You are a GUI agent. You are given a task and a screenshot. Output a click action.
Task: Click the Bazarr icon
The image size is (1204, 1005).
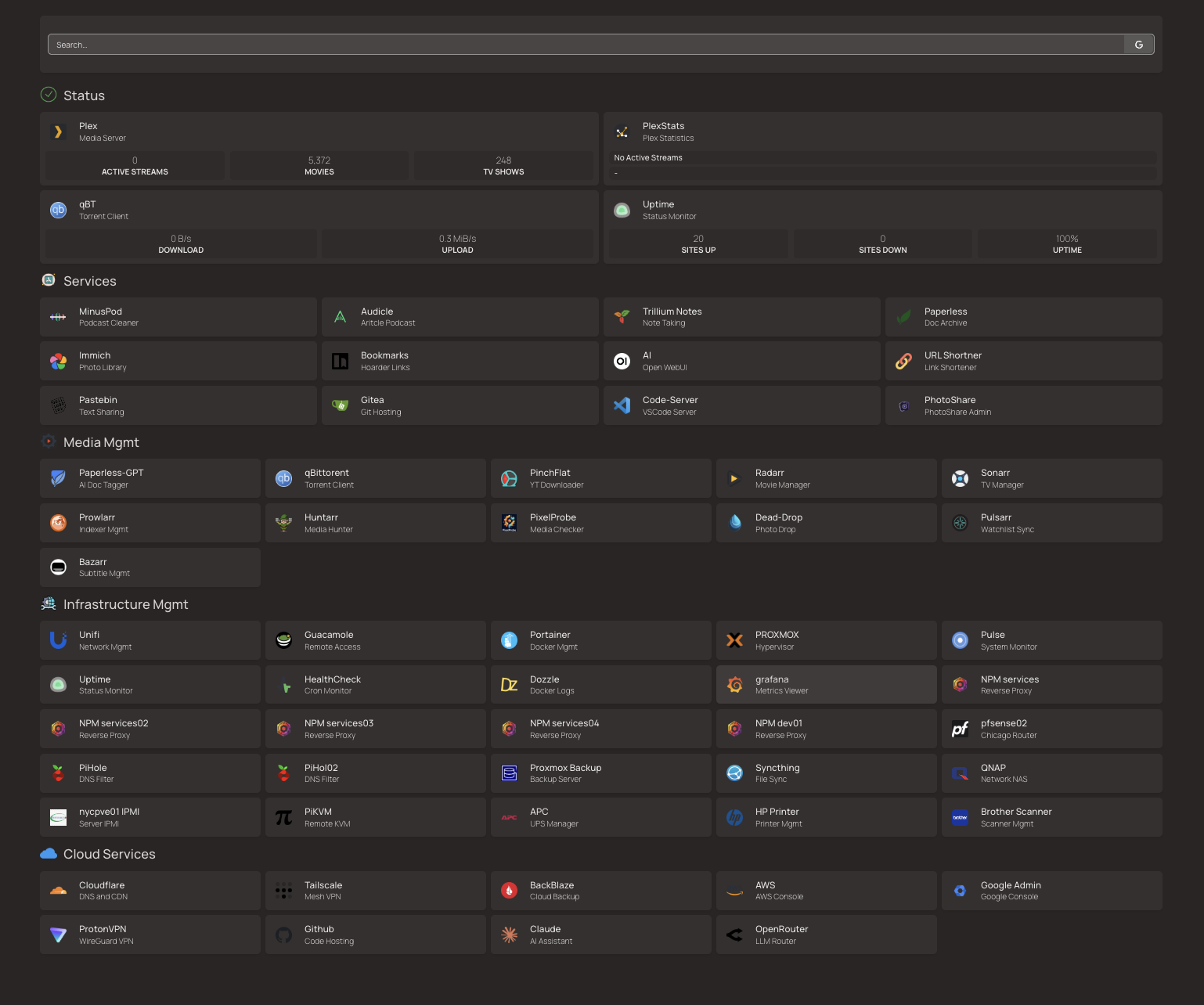point(58,567)
